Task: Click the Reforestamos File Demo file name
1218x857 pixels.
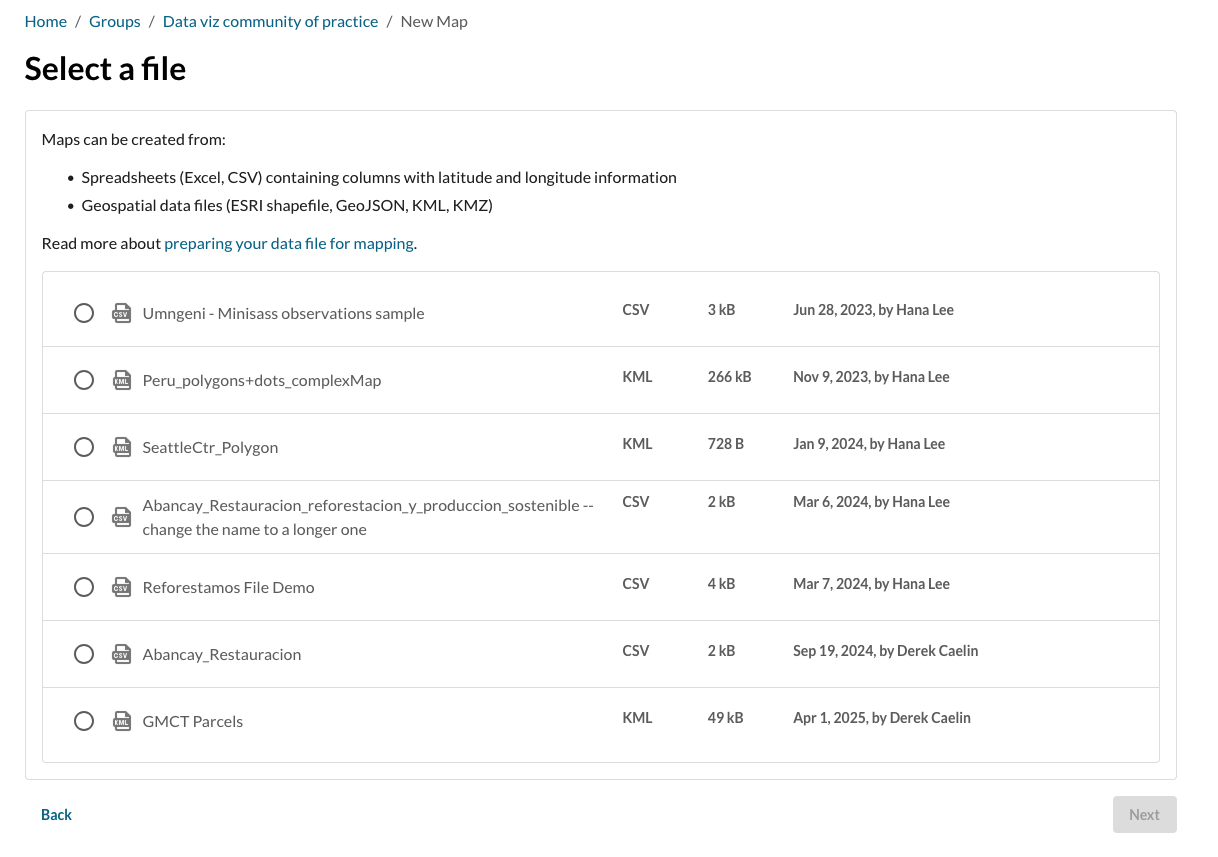Action: (x=229, y=587)
